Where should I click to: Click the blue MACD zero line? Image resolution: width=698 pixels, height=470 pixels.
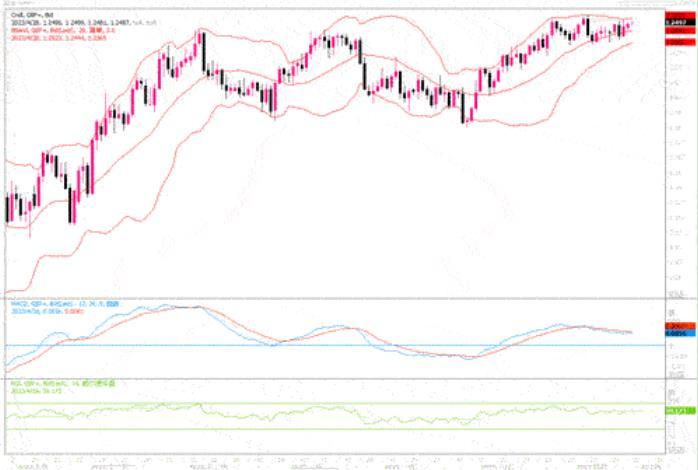click(335, 345)
